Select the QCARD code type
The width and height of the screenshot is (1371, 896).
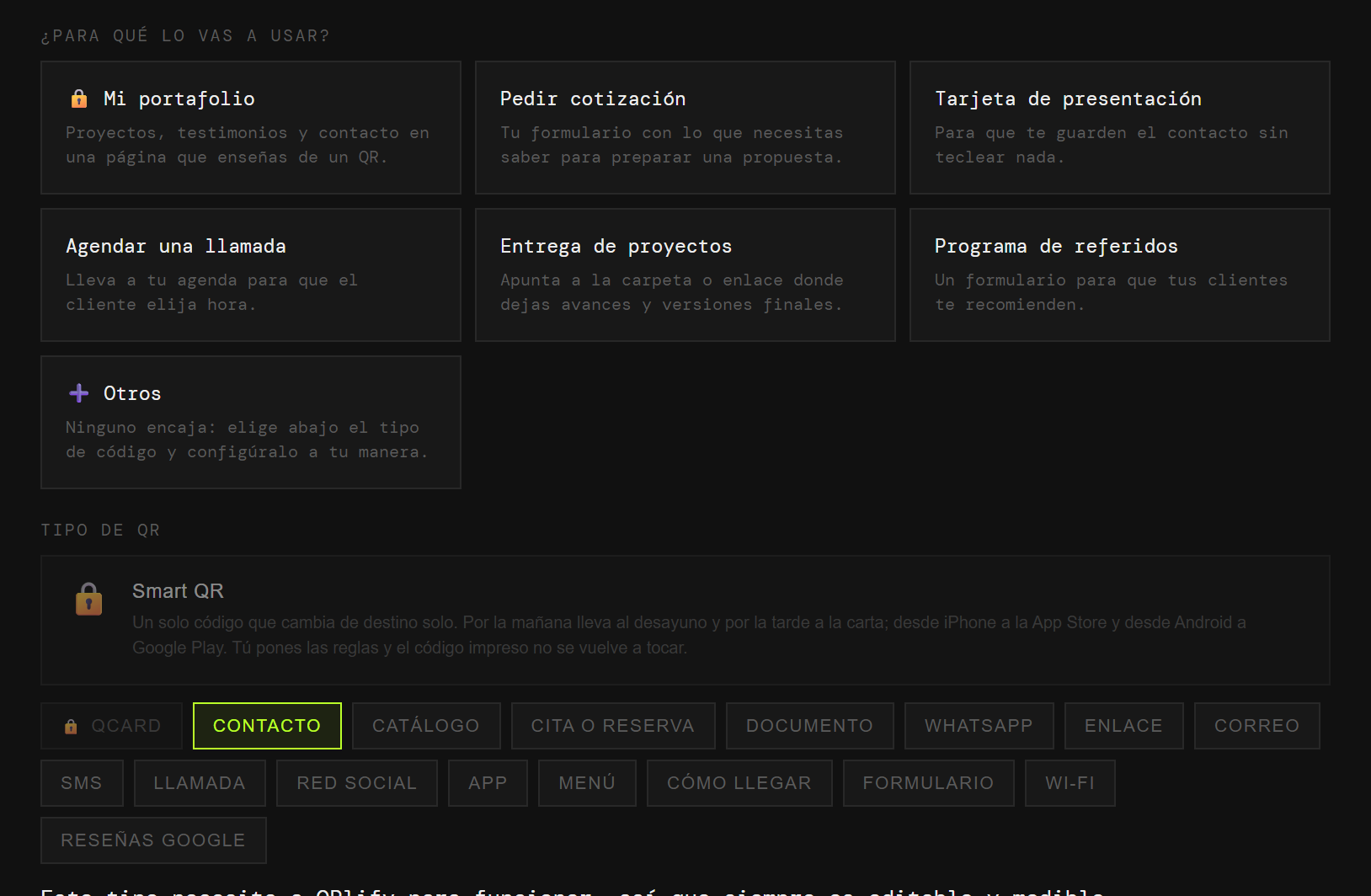click(112, 726)
